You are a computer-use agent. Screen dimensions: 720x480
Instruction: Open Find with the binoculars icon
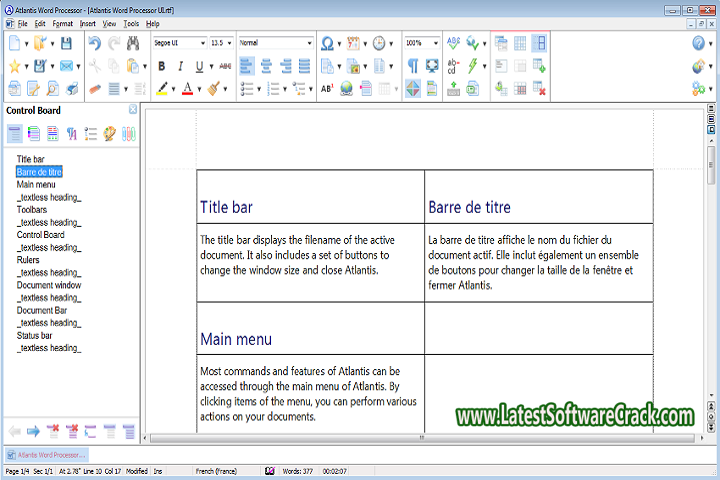[x=133, y=43]
